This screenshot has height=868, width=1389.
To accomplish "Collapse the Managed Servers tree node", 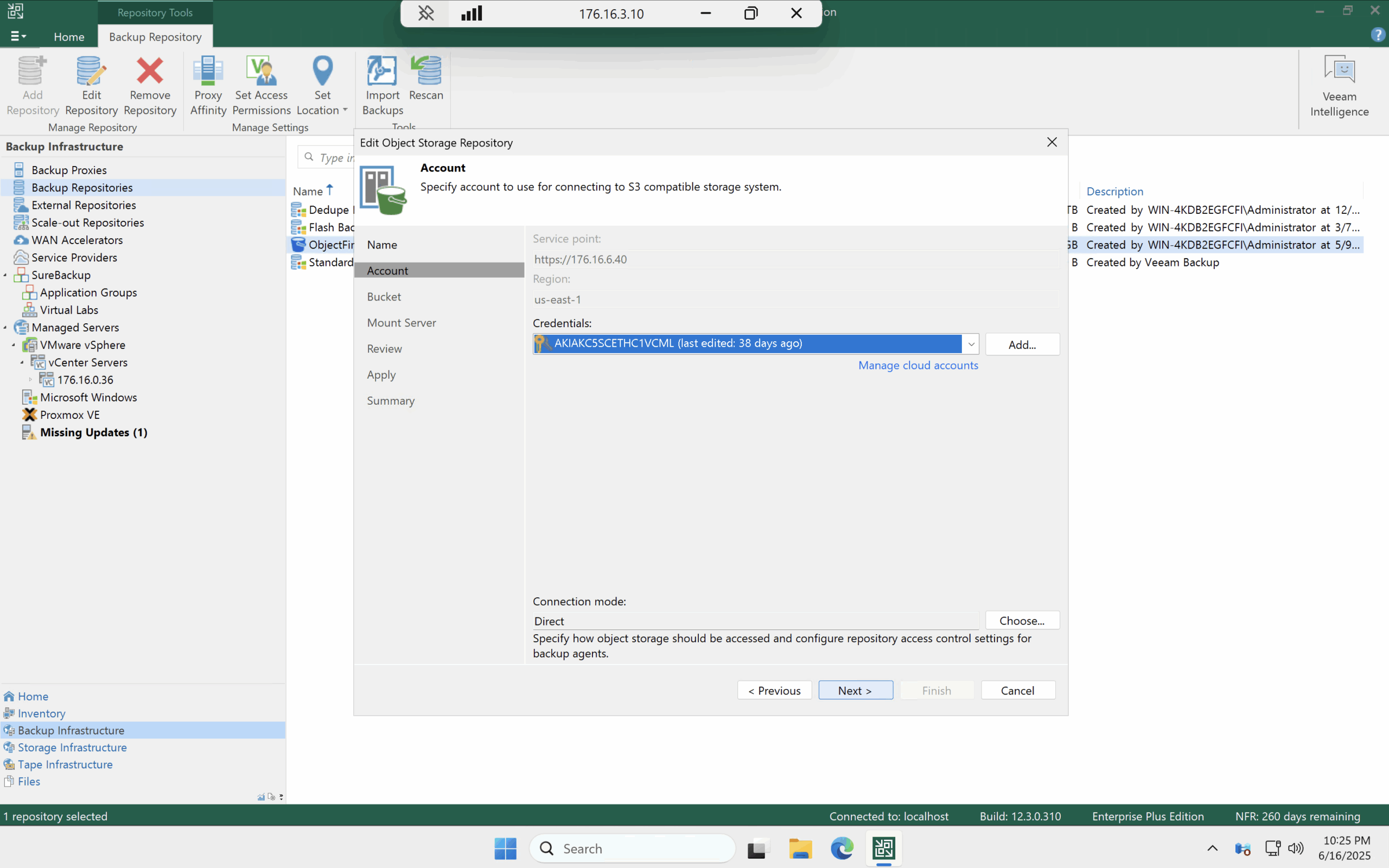I will (x=5, y=328).
